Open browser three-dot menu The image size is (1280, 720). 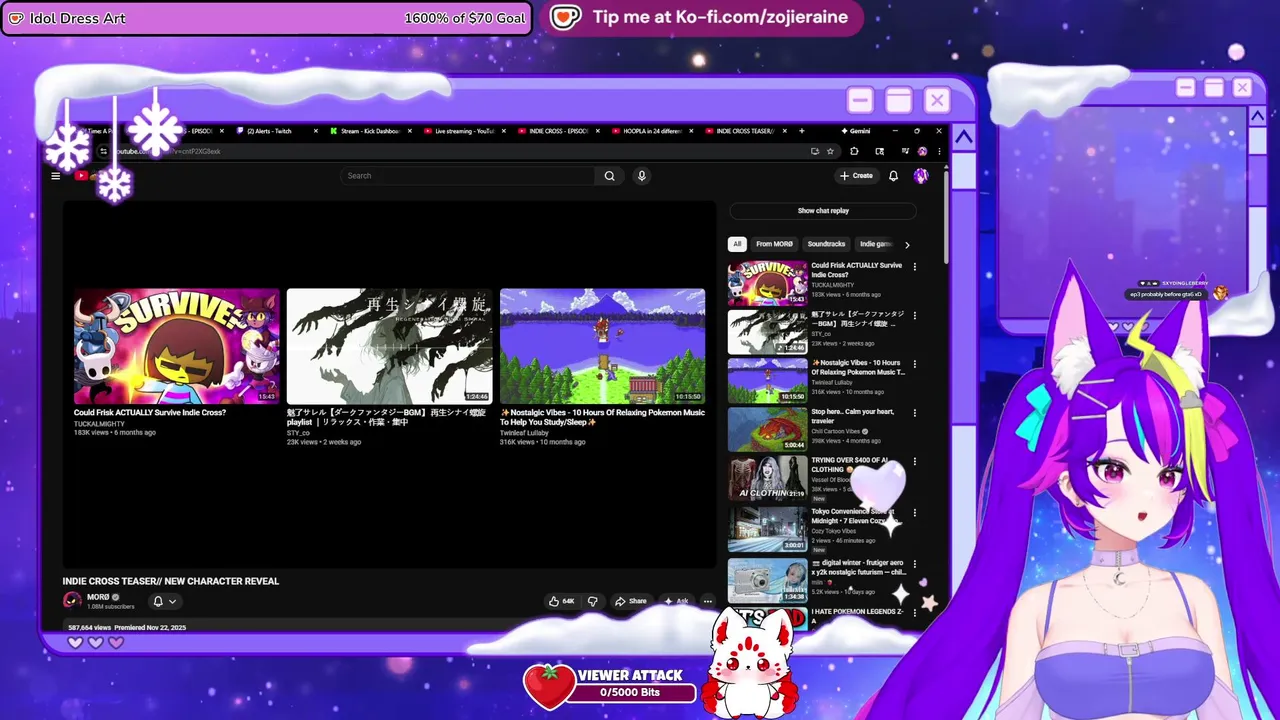point(939,151)
